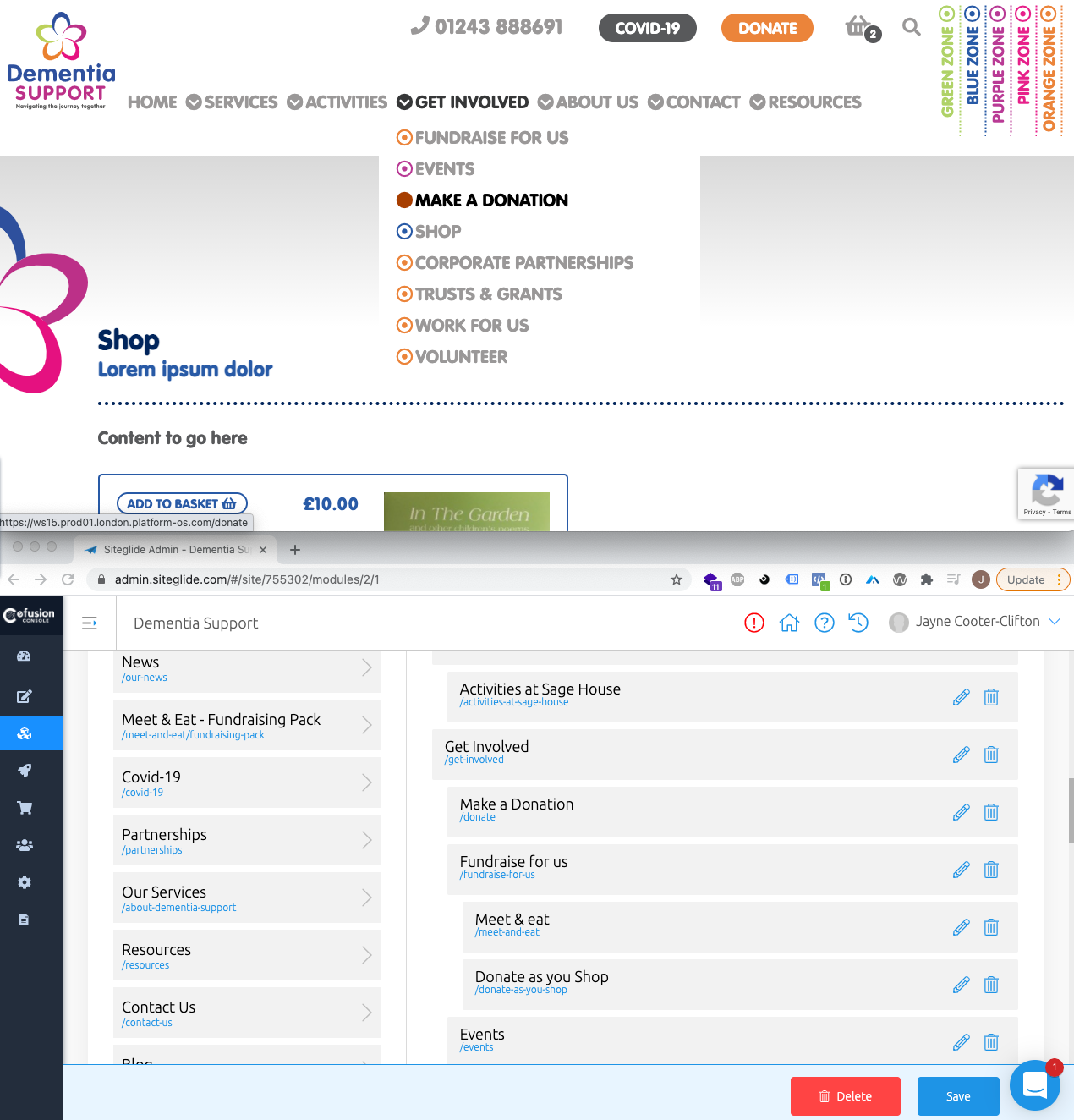Delete the Events menu item via trash icon
This screenshot has height=1120, width=1074.
(x=991, y=1042)
